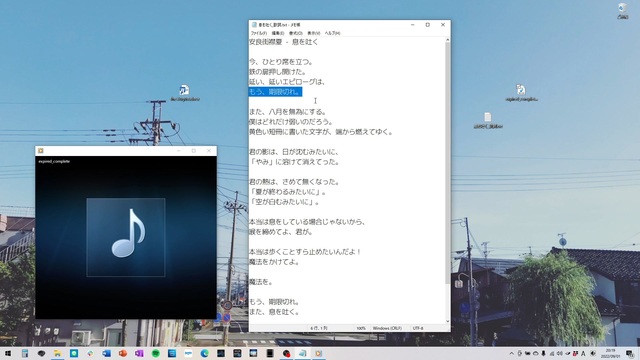This screenshot has width=640, height=360.
Task: Expand the hidden system tray icons chevron
Action: [511, 353]
